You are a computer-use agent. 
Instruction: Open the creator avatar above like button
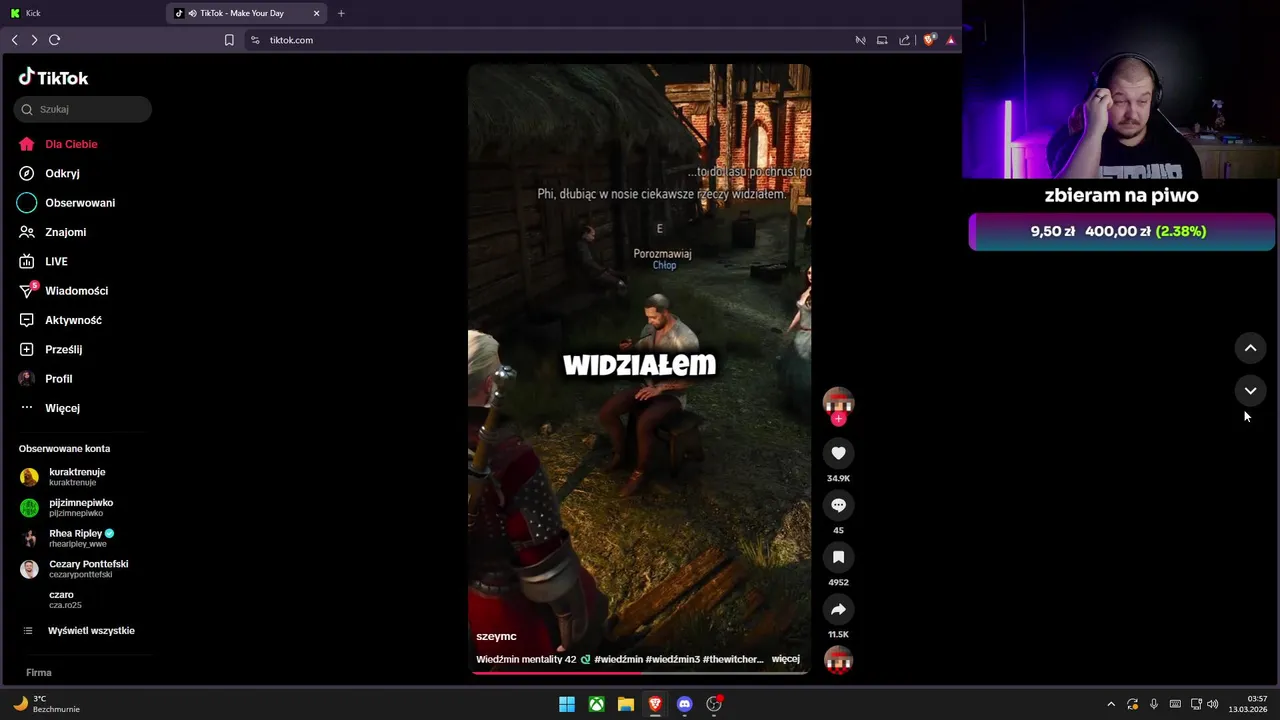(838, 402)
